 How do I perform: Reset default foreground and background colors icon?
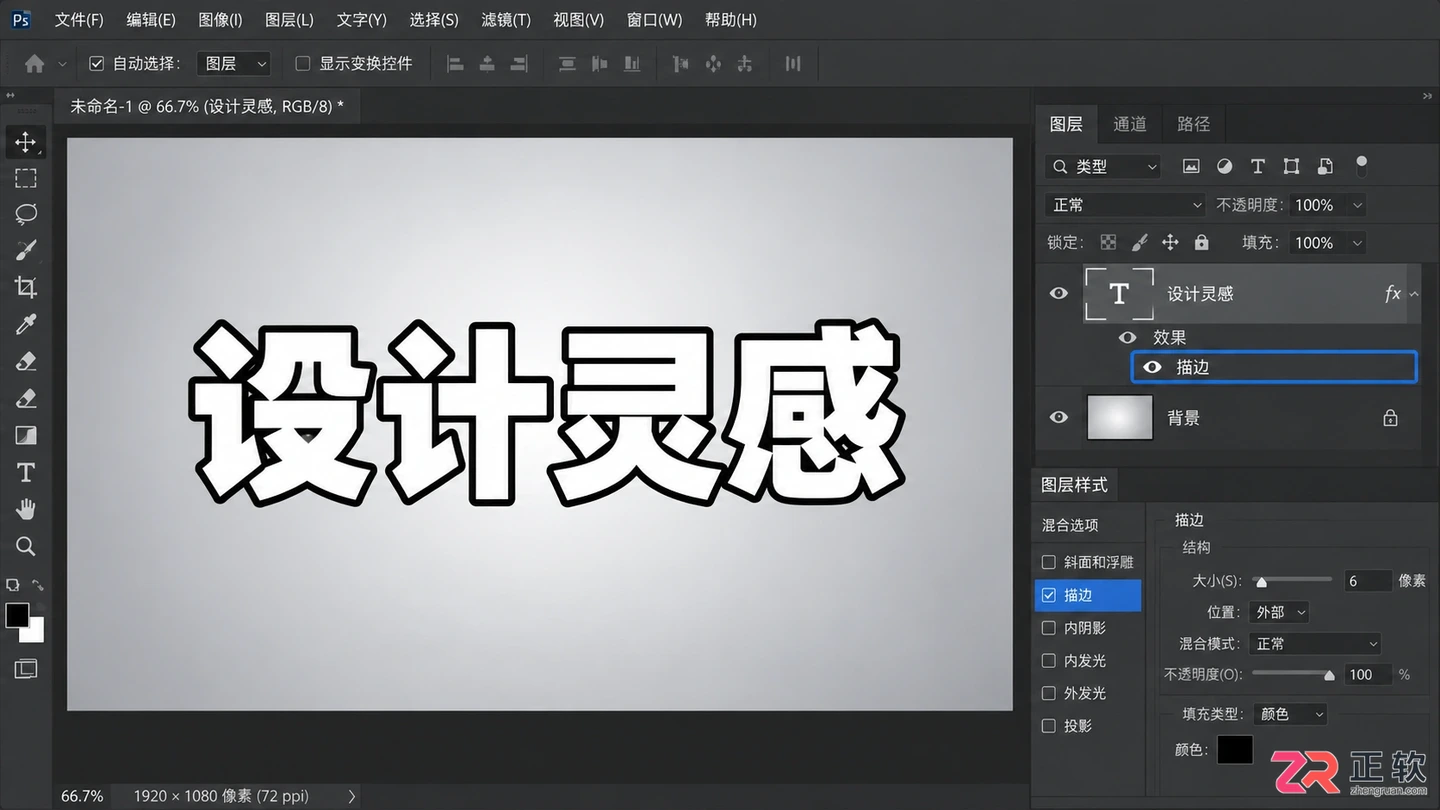click(x=13, y=585)
